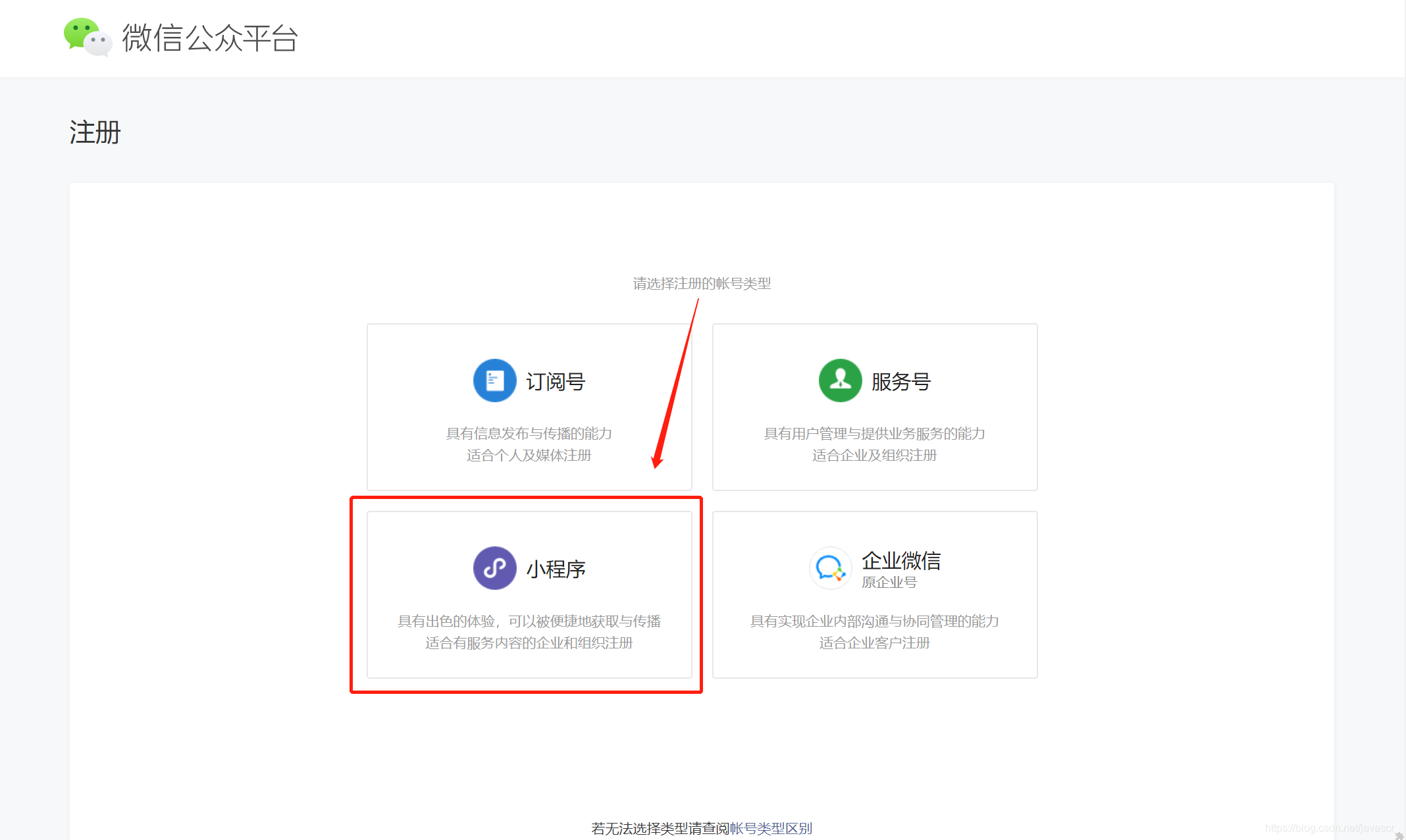Viewport: 1406px width, 840px height.
Task: Click the 订阅号 card title
Action: (556, 382)
